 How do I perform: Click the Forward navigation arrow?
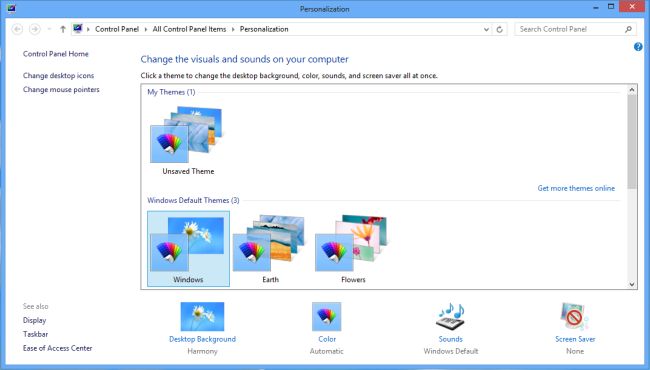35,29
